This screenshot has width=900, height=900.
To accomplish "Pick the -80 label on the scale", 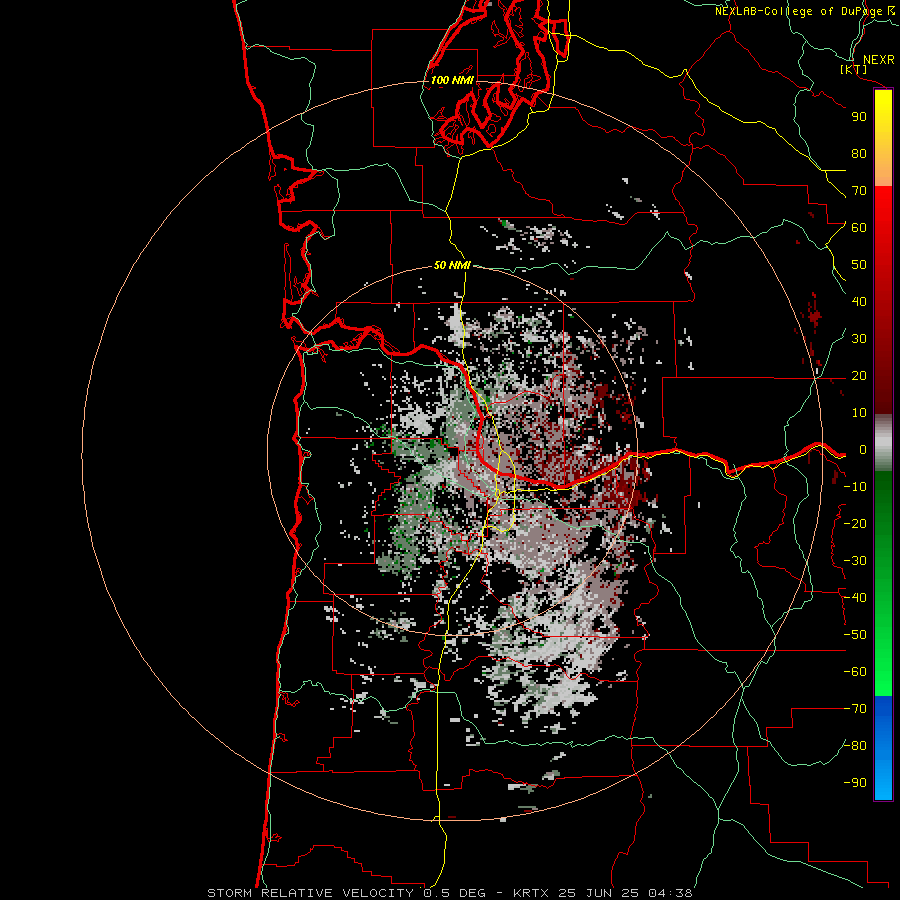I will tap(855, 746).
